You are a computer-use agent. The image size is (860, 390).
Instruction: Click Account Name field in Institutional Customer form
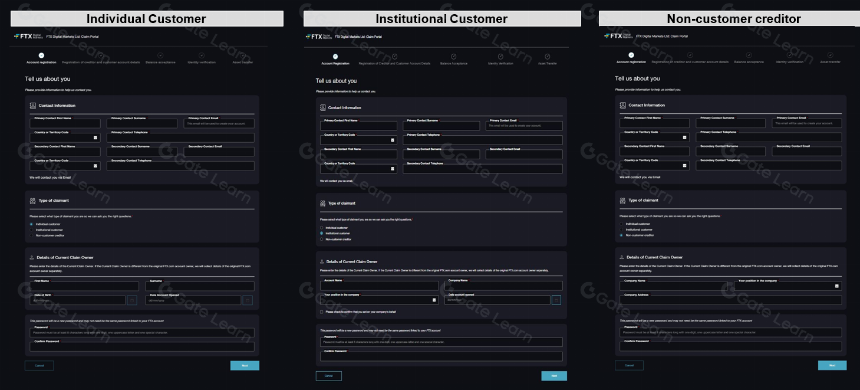(x=380, y=286)
